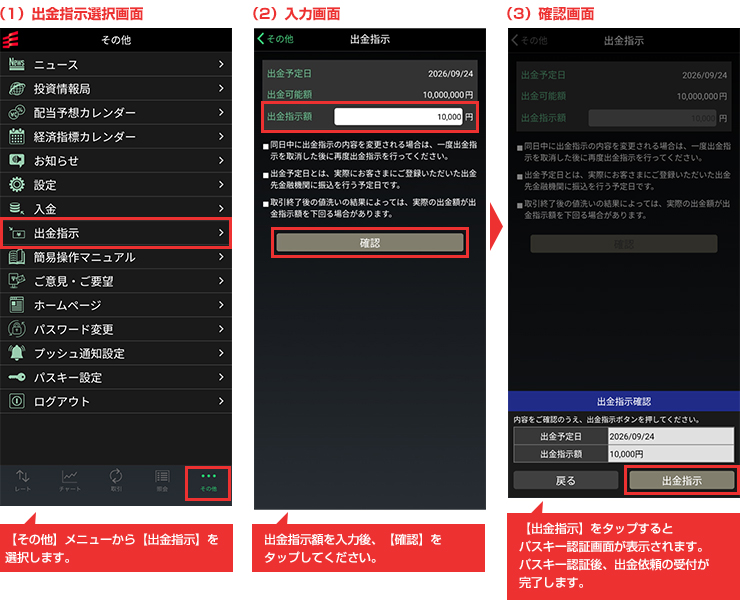Expand the ログアウト row chevron
The height and width of the screenshot is (612, 740).
[221, 401]
